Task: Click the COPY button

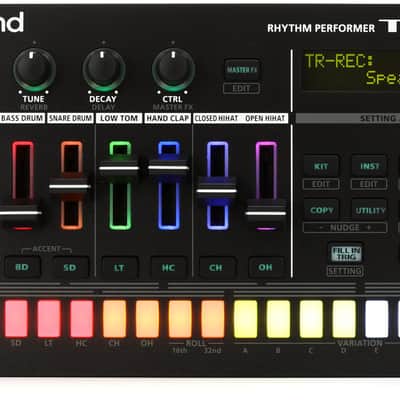Action: 321,210
